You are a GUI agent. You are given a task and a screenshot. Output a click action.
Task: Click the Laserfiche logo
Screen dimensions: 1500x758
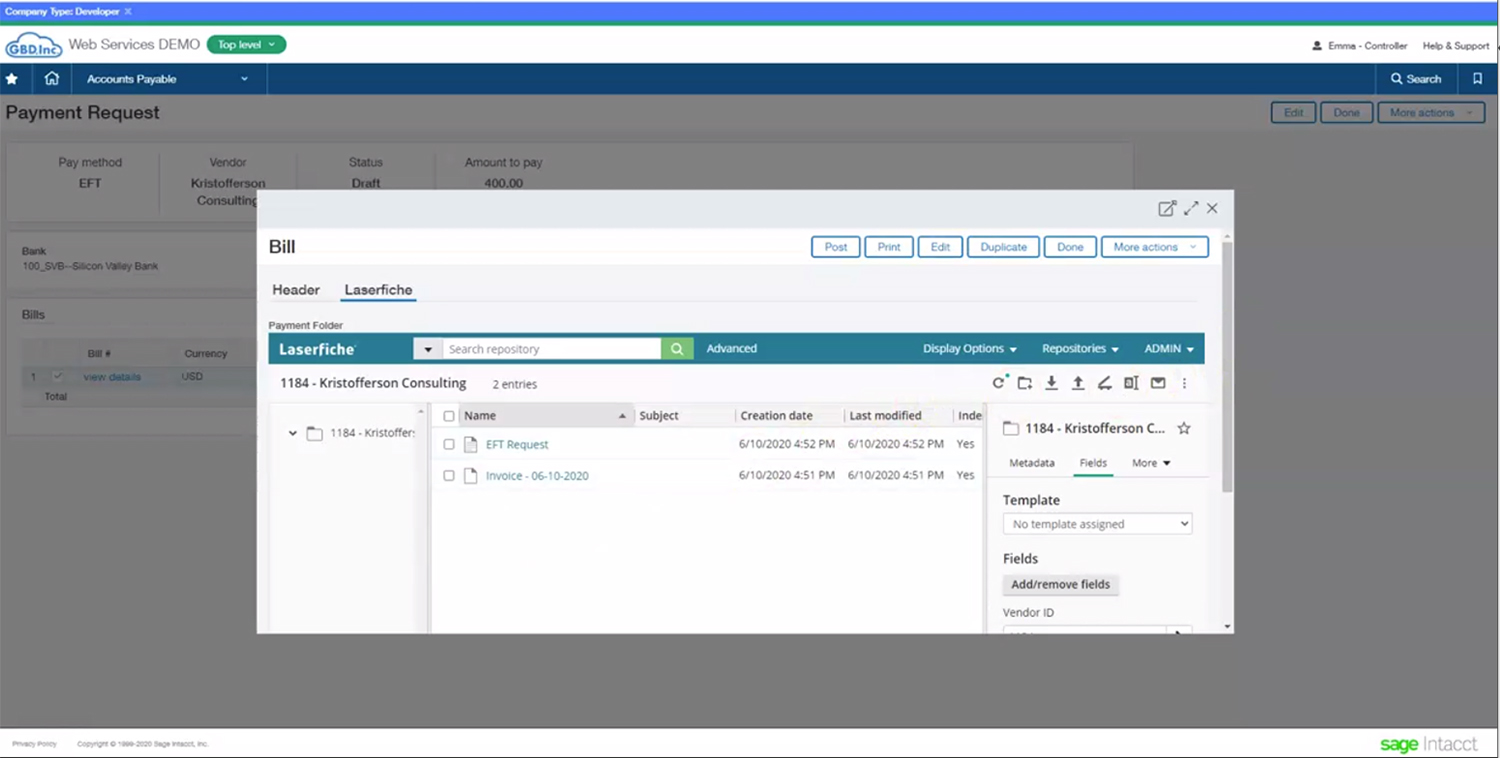pyautogui.click(x=317, y=349)
